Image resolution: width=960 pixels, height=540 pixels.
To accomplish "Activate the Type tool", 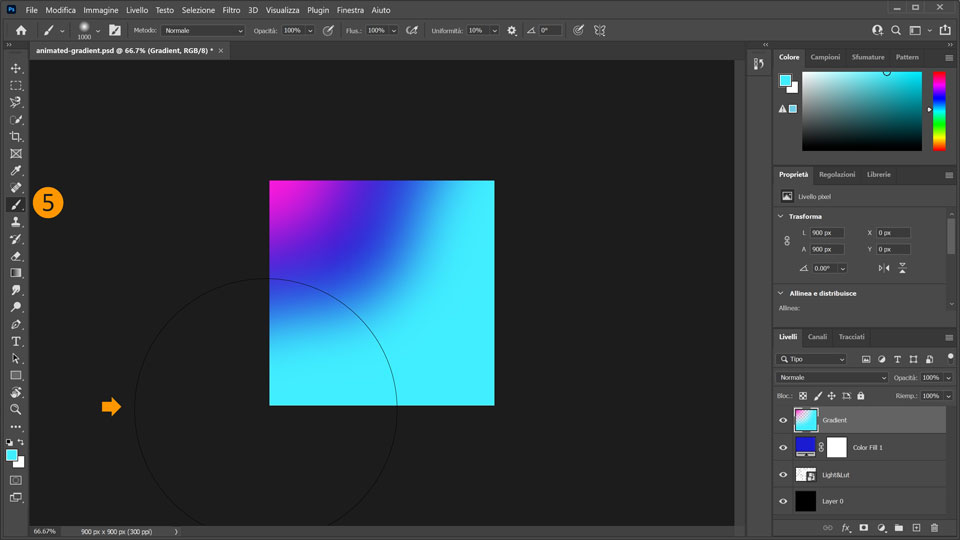I will click(16, 341).
